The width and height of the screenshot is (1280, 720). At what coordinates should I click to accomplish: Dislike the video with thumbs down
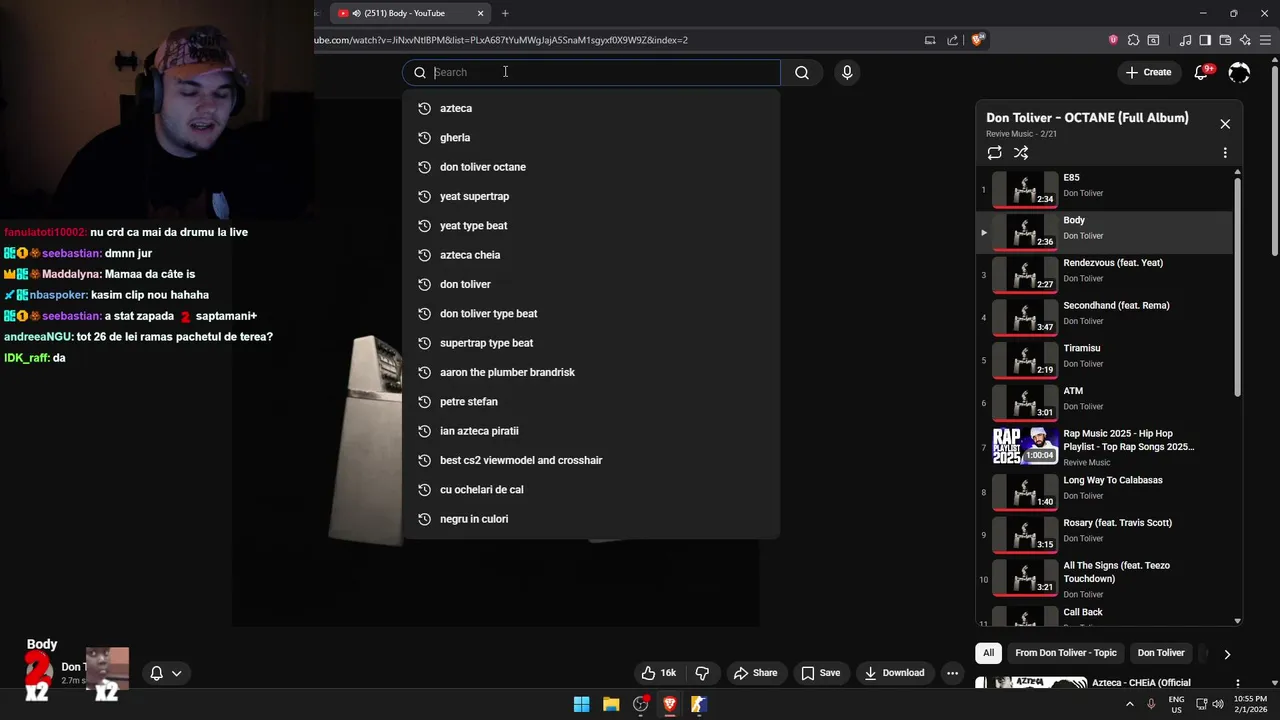702,673
